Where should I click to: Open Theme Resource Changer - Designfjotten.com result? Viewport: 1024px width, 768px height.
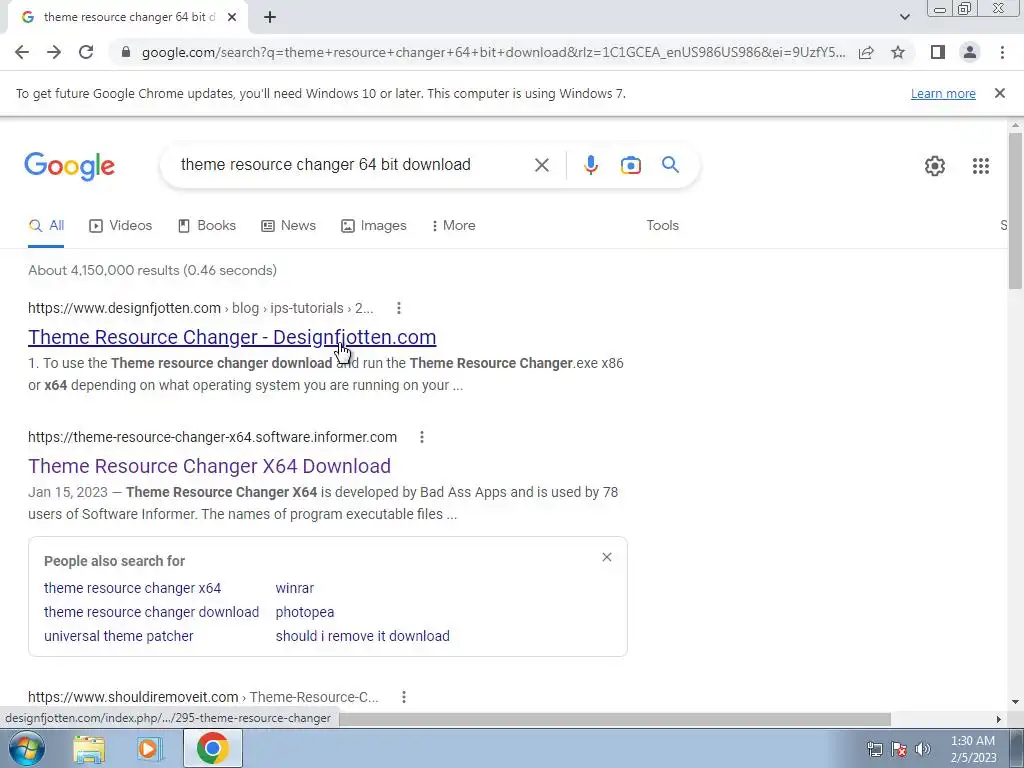pos(232,337)
